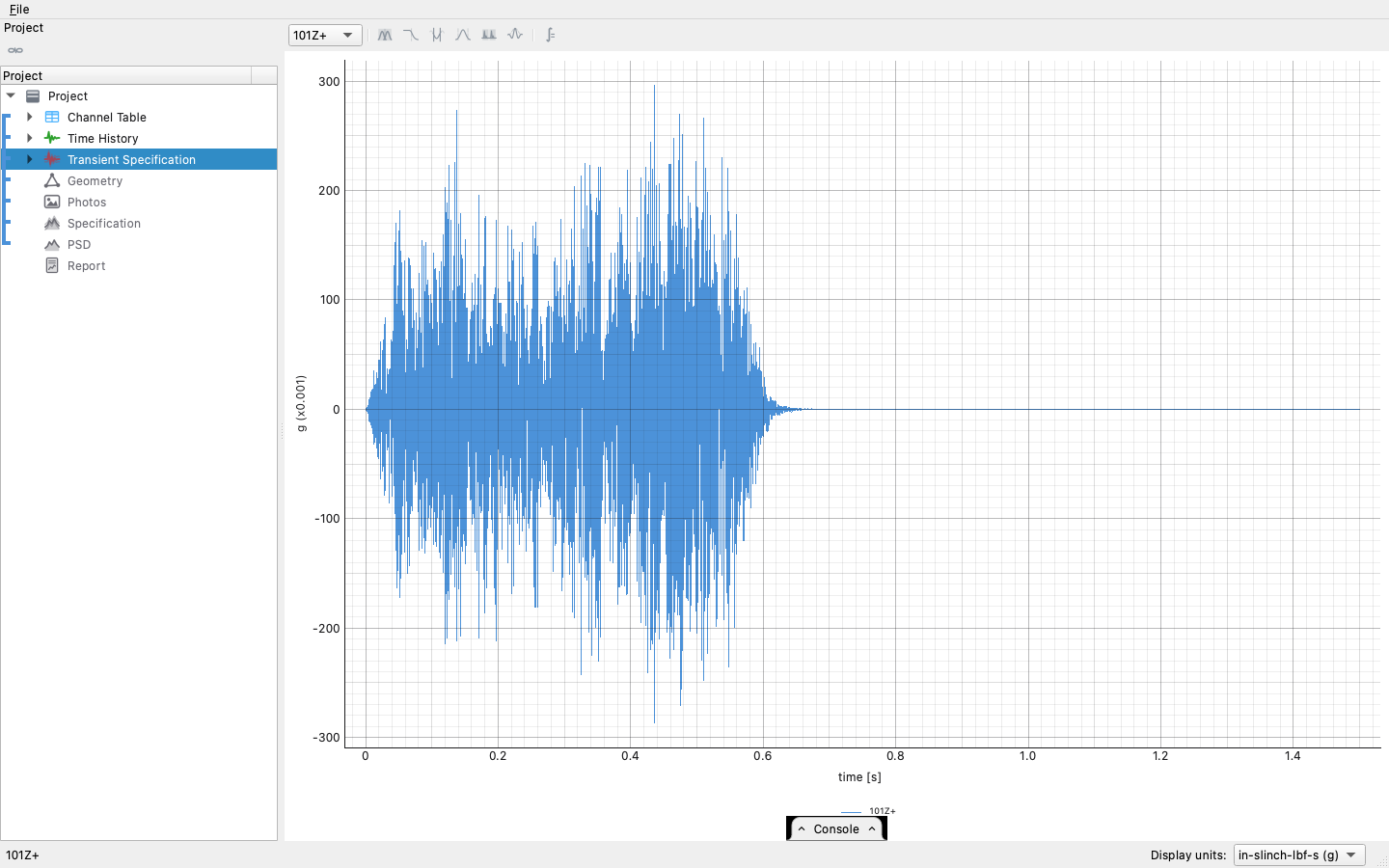Image resolution: width=1389 pixels, height=868 pixels.
Task: Expand the Transient Specification tree node
Action: [x=30, y=159]
